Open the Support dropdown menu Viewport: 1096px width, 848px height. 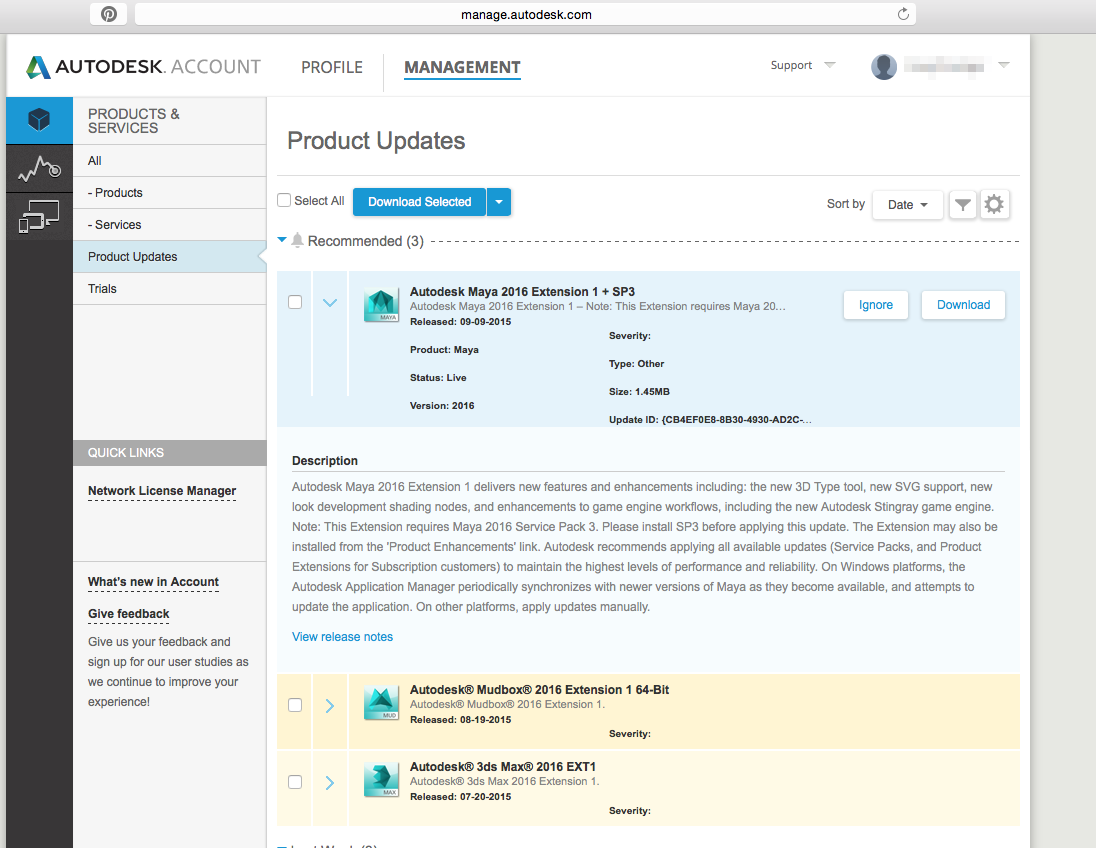(802, 65)
